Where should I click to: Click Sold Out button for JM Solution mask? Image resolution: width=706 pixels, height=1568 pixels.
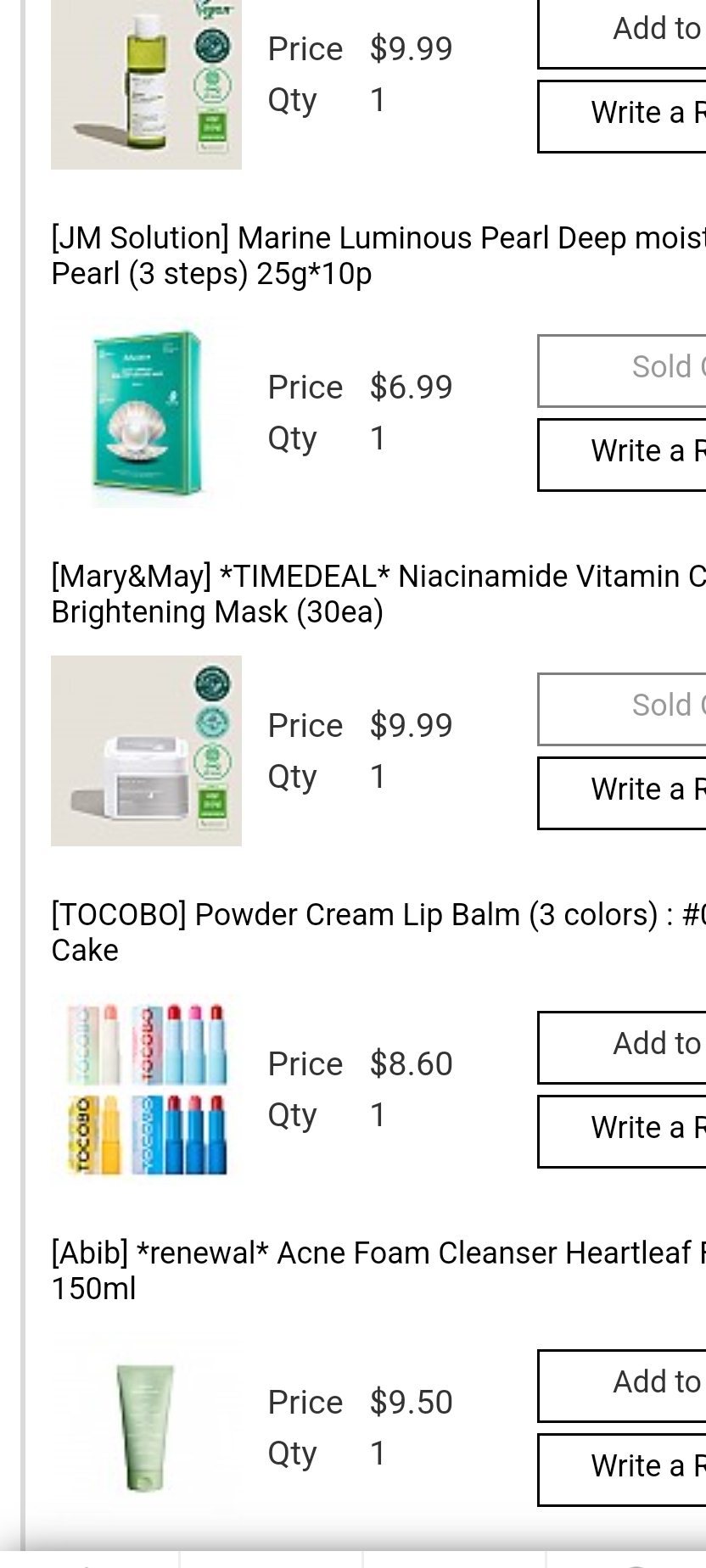[623, 371]
